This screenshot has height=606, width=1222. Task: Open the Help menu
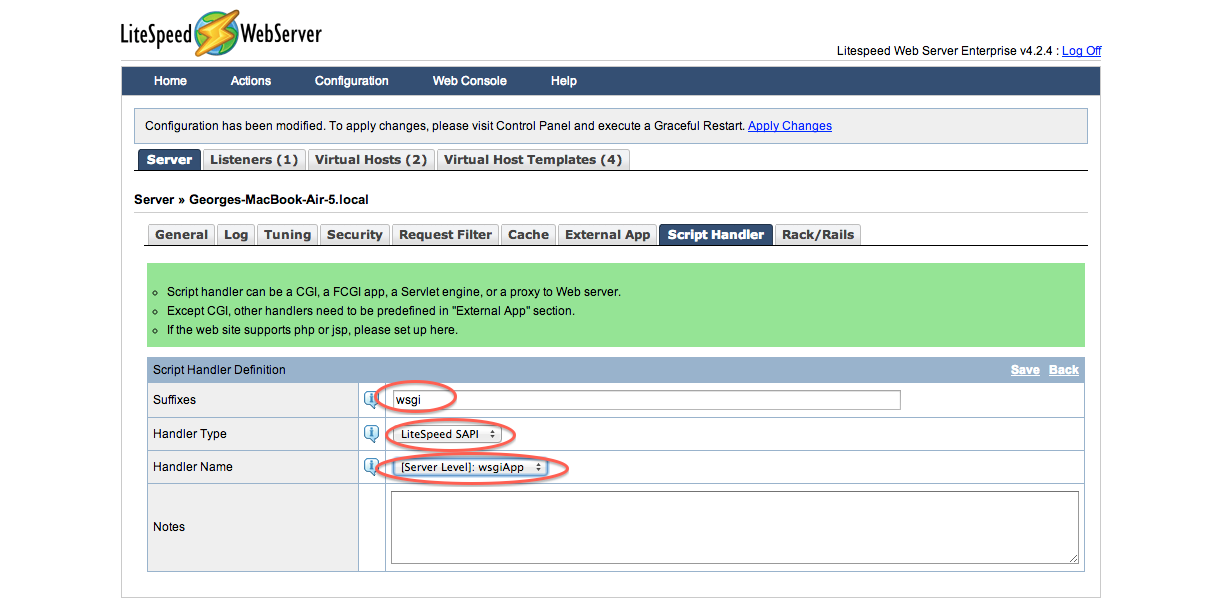pos(564,81)
